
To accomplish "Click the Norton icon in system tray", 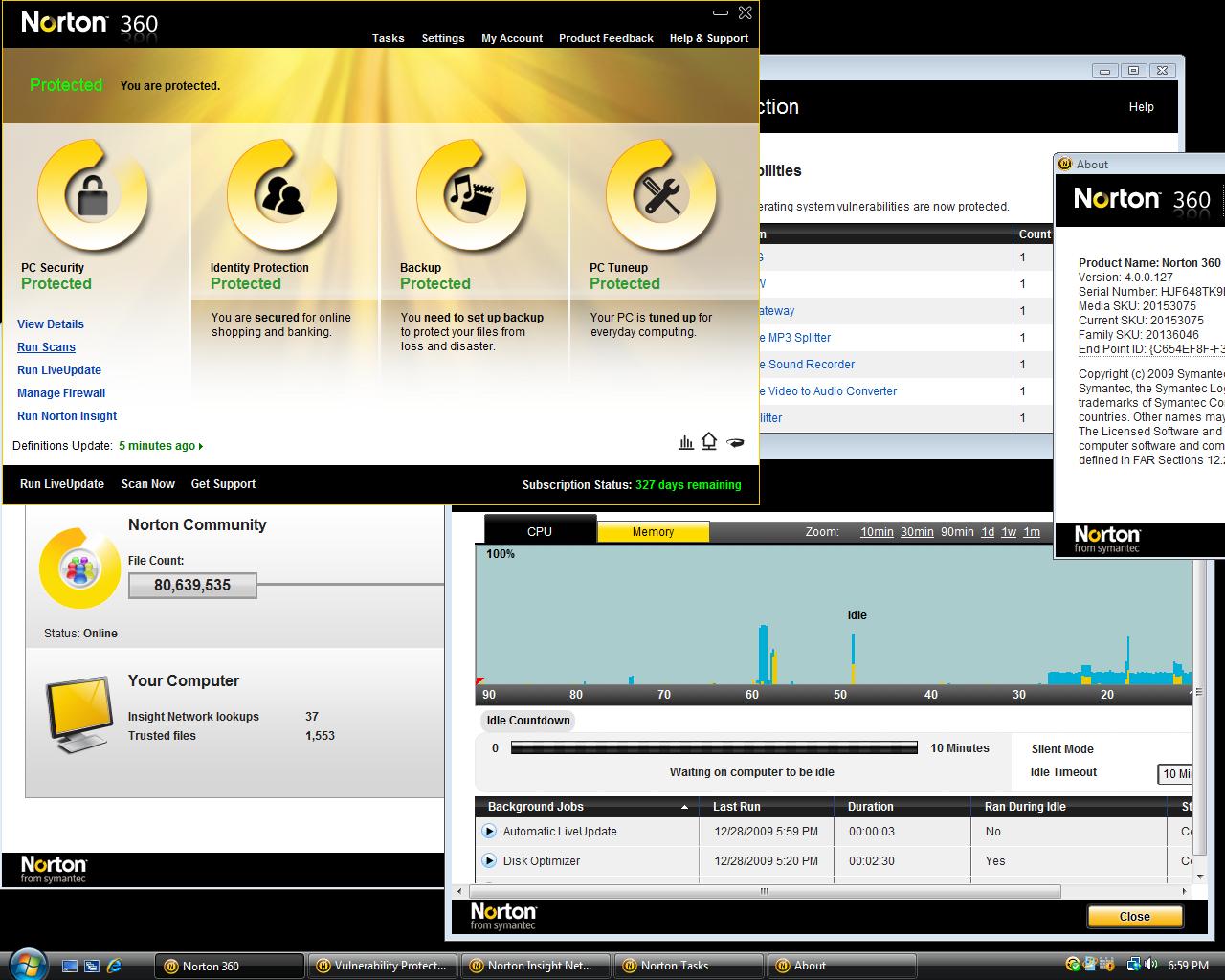I will click(x=1073, y=965).
